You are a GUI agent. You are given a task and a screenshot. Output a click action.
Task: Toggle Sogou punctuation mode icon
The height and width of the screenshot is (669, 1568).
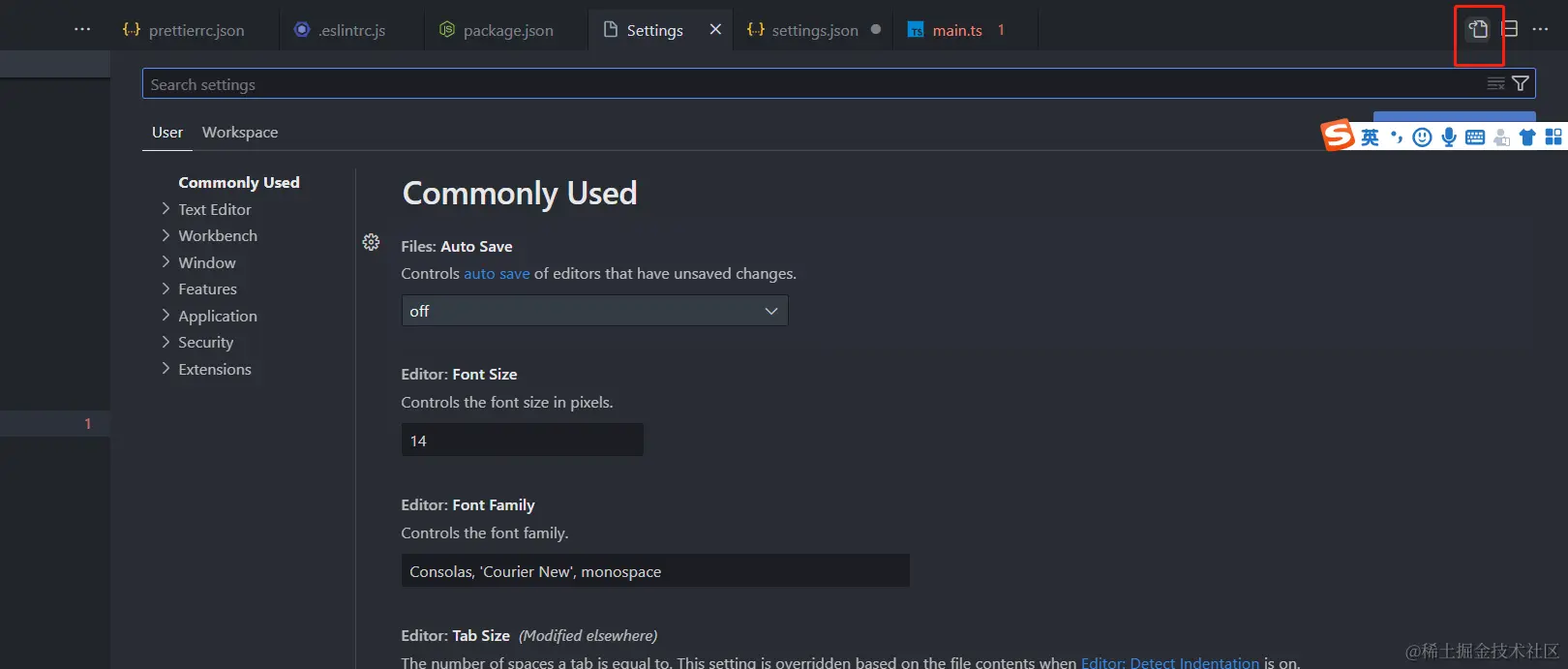[1397, 137]
